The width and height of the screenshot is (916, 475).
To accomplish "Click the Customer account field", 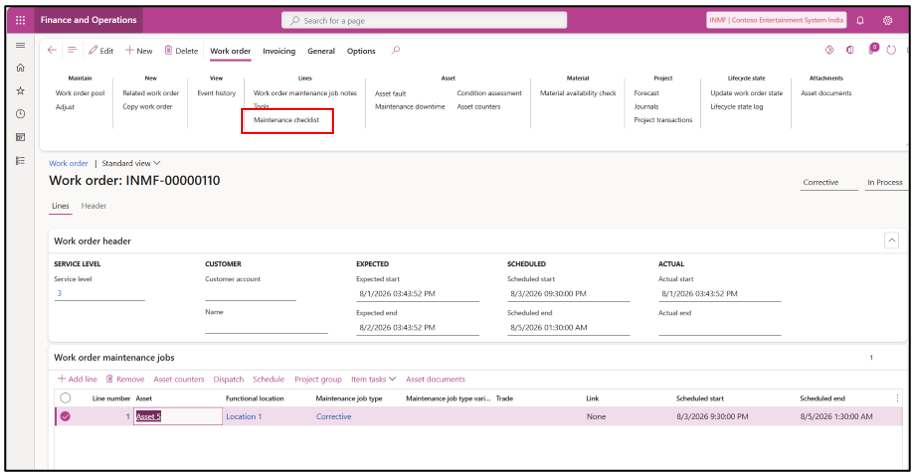I will [x=251, y=293].
